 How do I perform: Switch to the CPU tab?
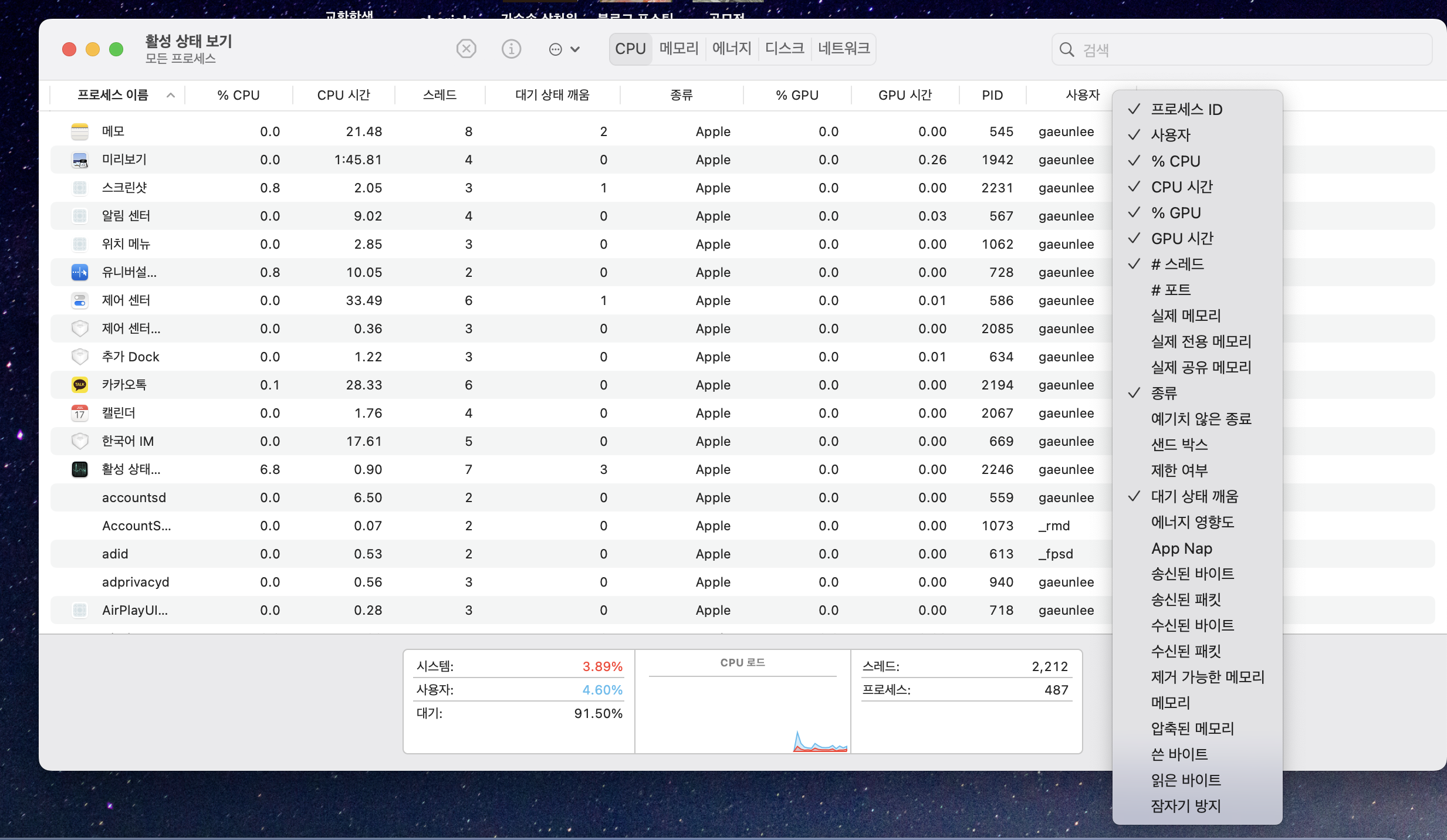click(x=630, y=49)
